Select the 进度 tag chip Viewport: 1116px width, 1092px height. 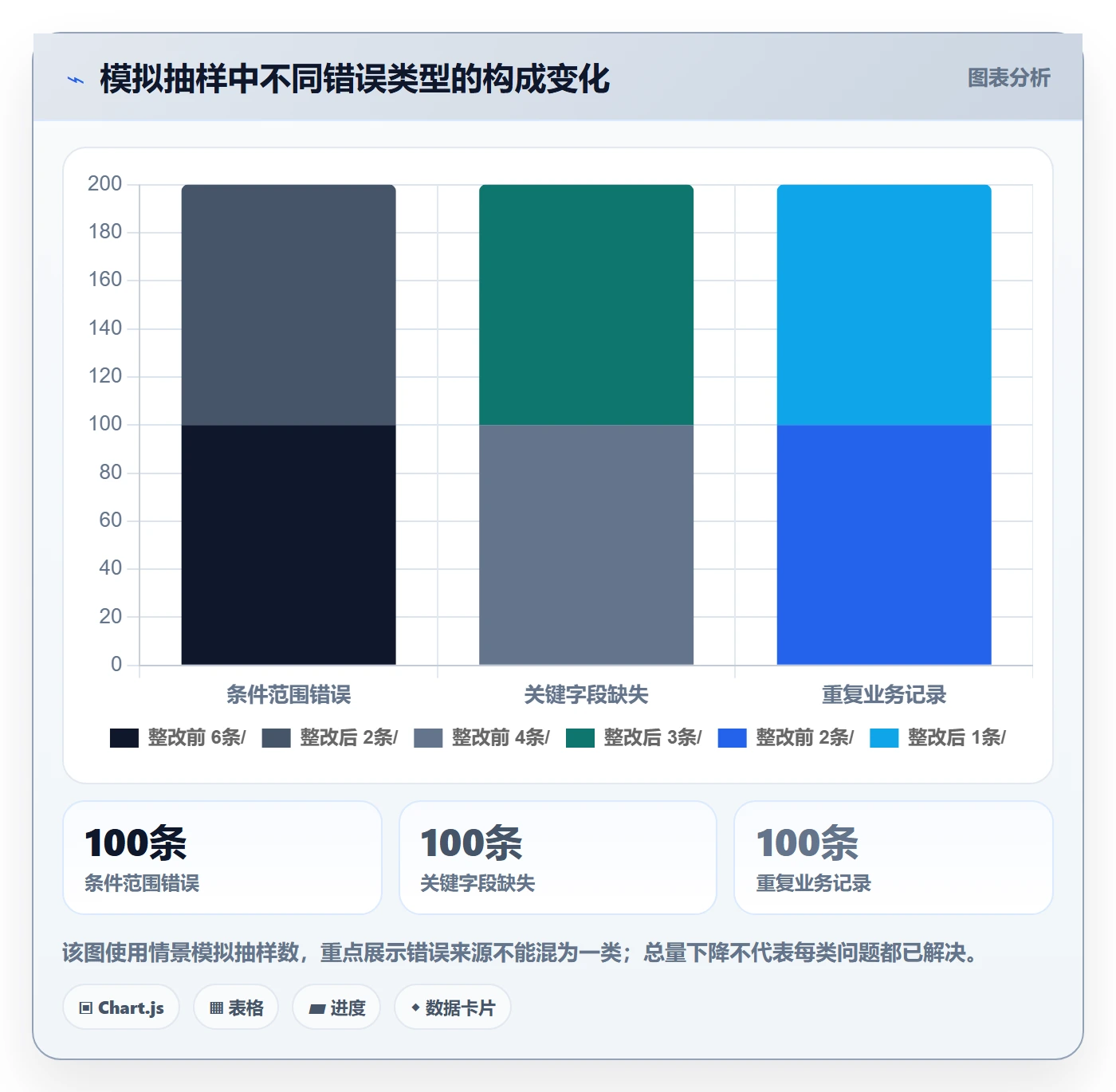(x=336, y=1008)
